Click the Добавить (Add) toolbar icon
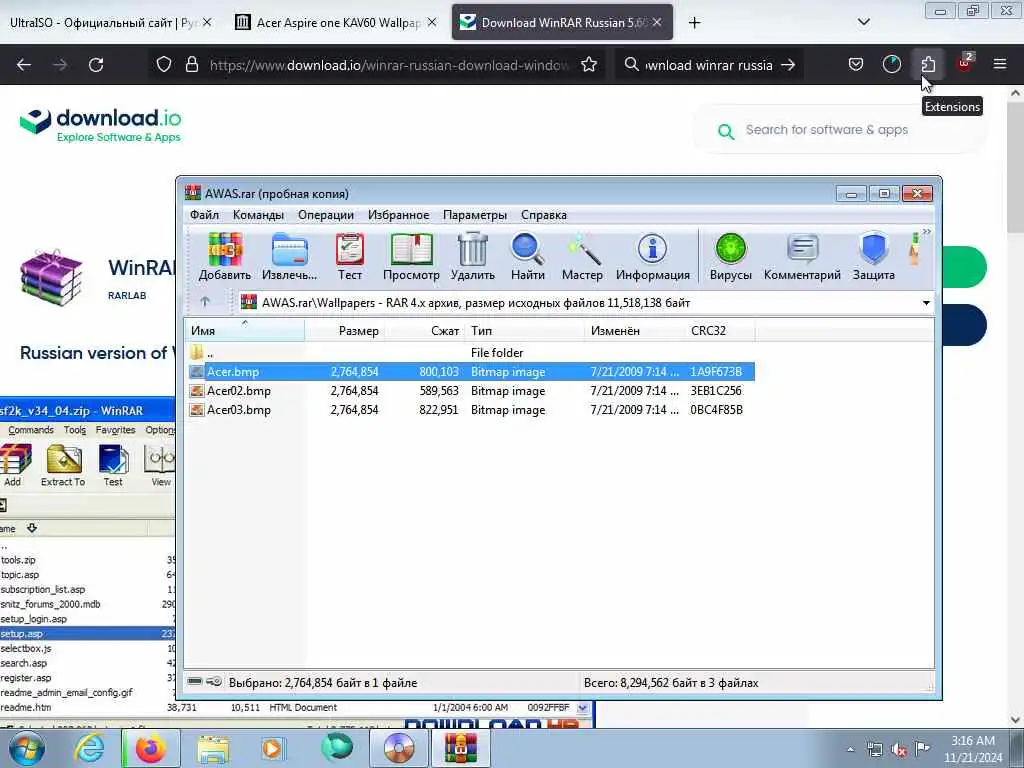Viewport: 1024px width, 768px height. [x=225, y=257]
